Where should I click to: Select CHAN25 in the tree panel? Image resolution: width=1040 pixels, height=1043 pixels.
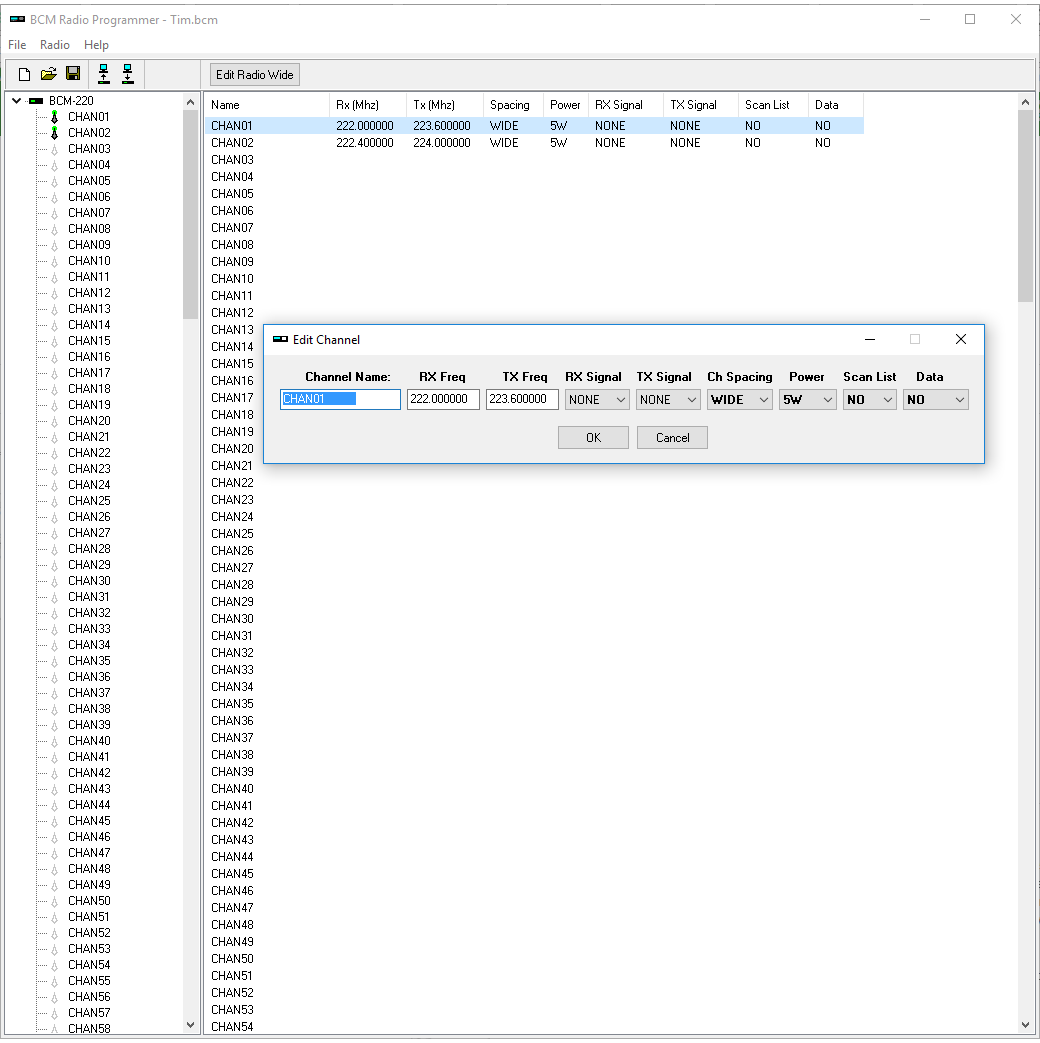point(89,501)
